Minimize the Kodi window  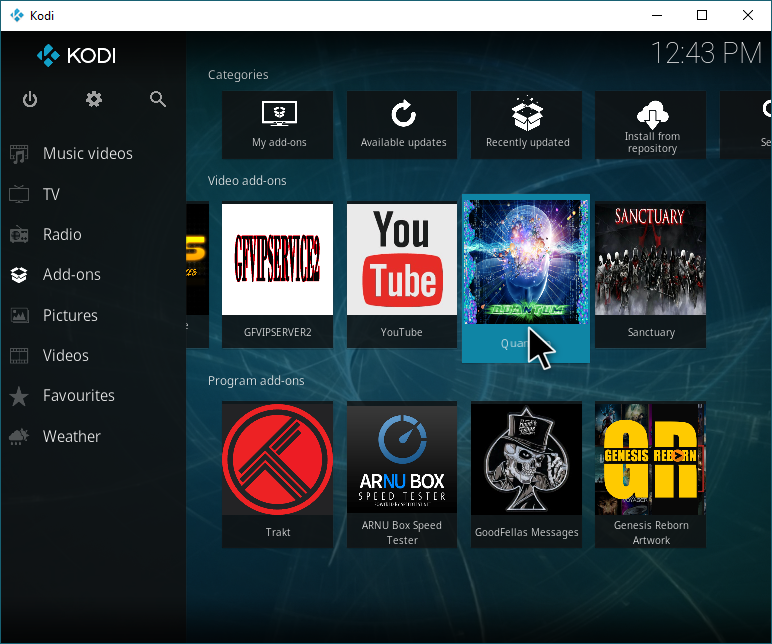coord(657,15)
